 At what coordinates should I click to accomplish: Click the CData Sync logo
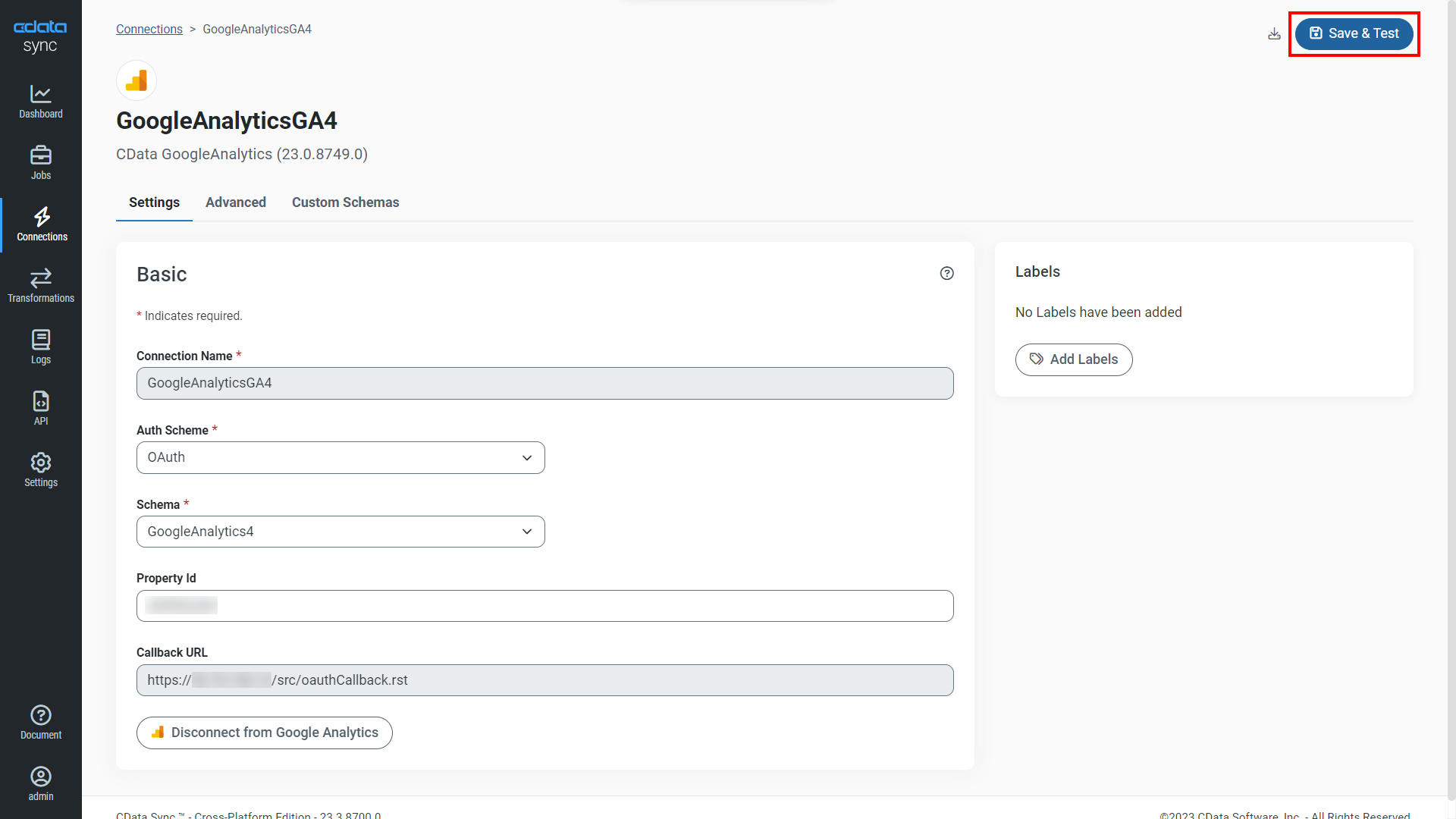coord(40,35)
